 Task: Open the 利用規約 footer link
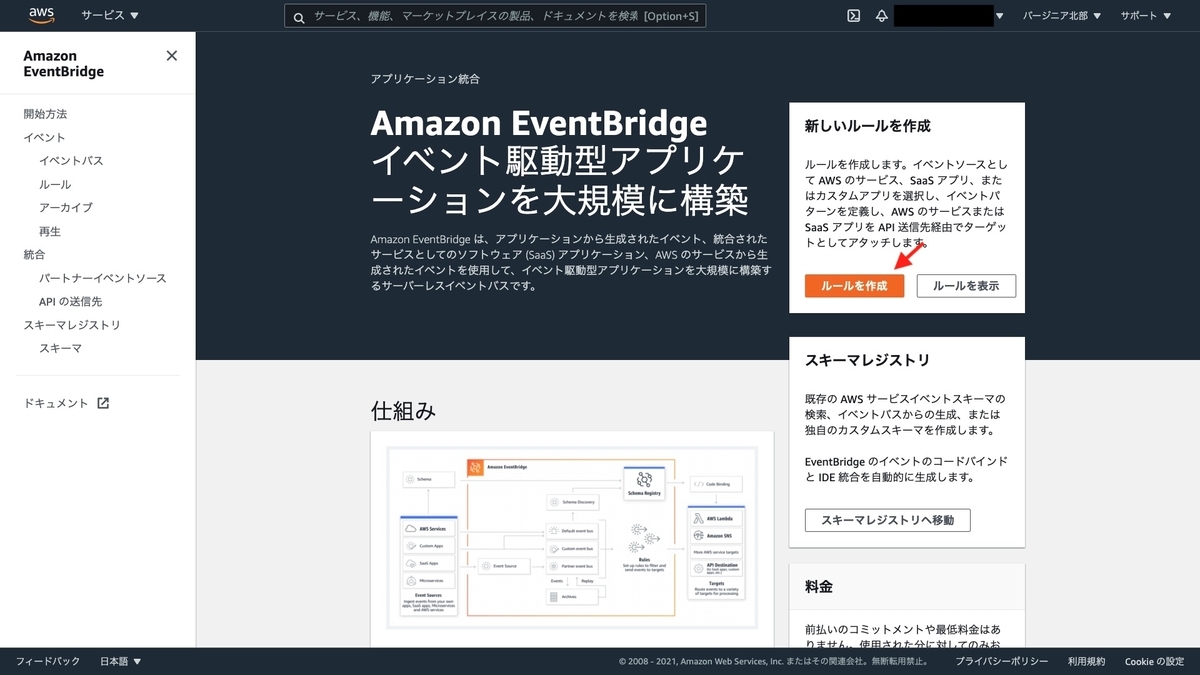pos(1086,662)
